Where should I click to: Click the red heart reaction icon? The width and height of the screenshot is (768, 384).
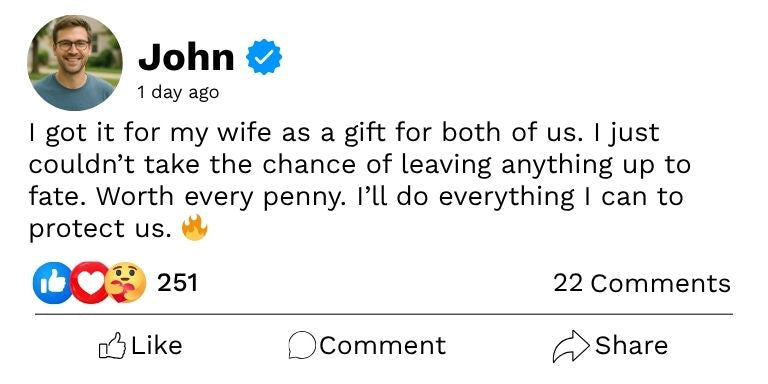89,283
